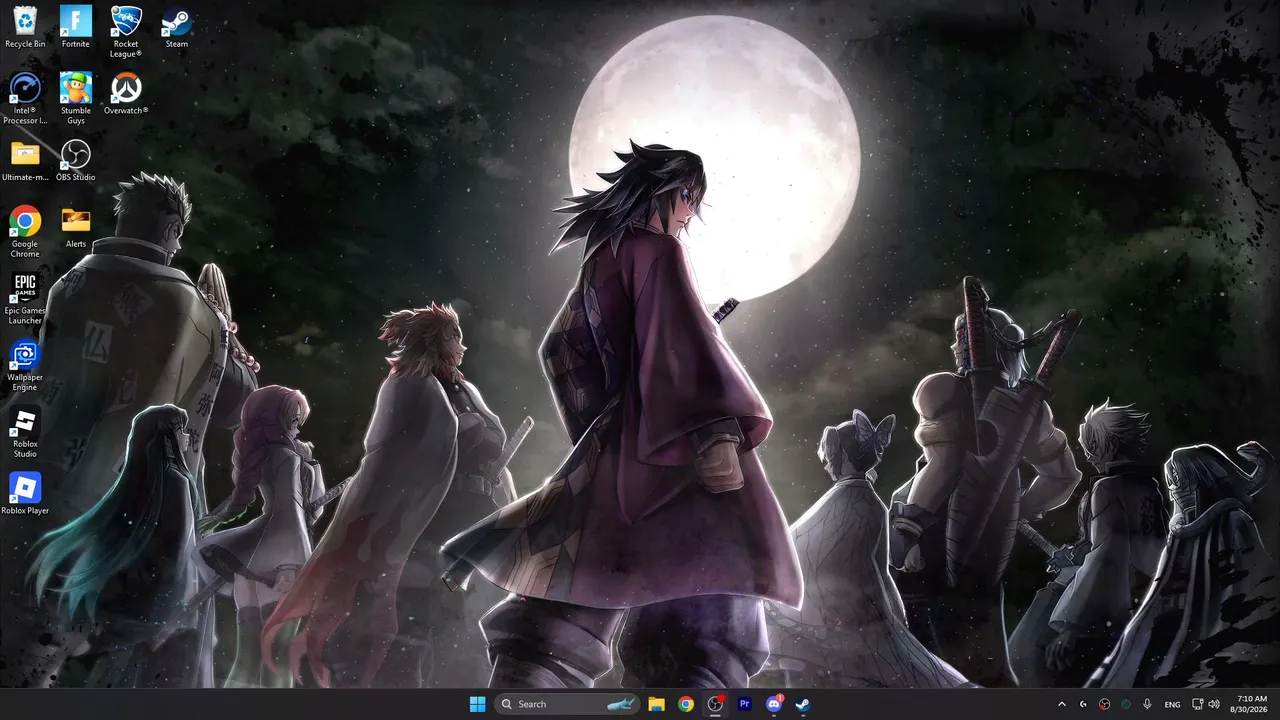
Task: Select the Google Chrome desktop icon
Action: pyautogui.click(x=25, y=231)
